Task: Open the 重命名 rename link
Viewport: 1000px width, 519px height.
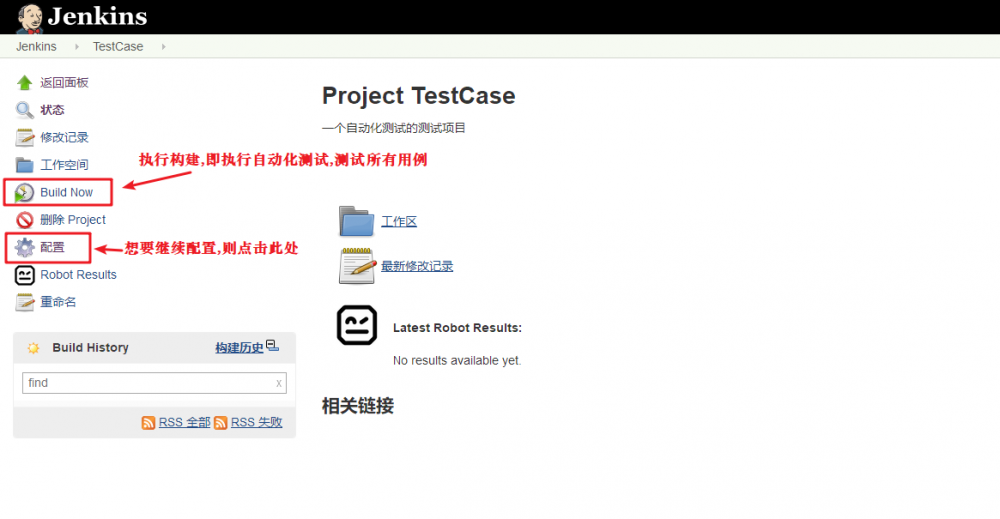Action: [58, 302]
